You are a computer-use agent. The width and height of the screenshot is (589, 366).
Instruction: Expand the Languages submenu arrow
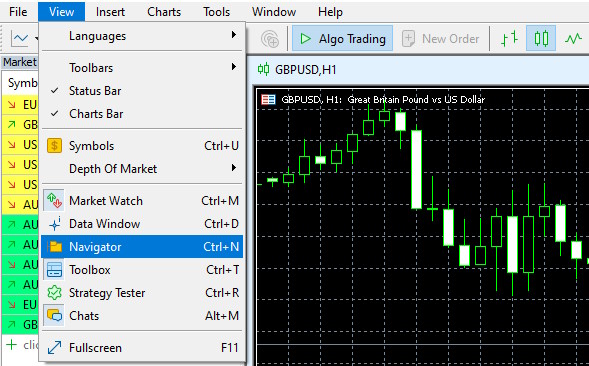234,35
